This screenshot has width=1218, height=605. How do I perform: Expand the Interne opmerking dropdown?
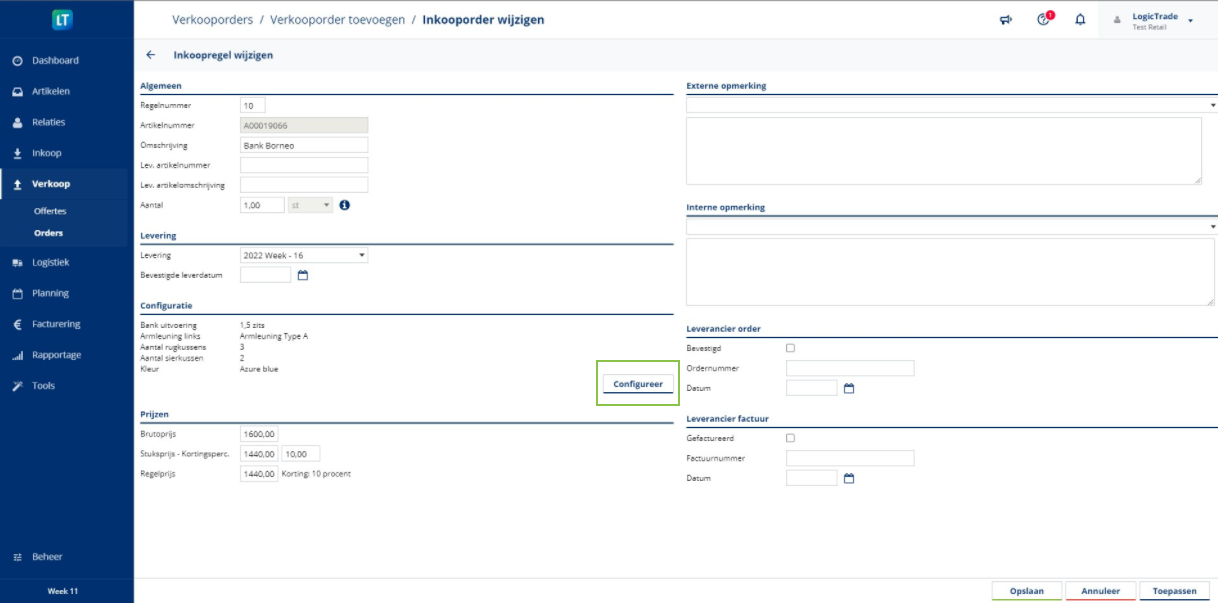click(x=1212, y=227)
